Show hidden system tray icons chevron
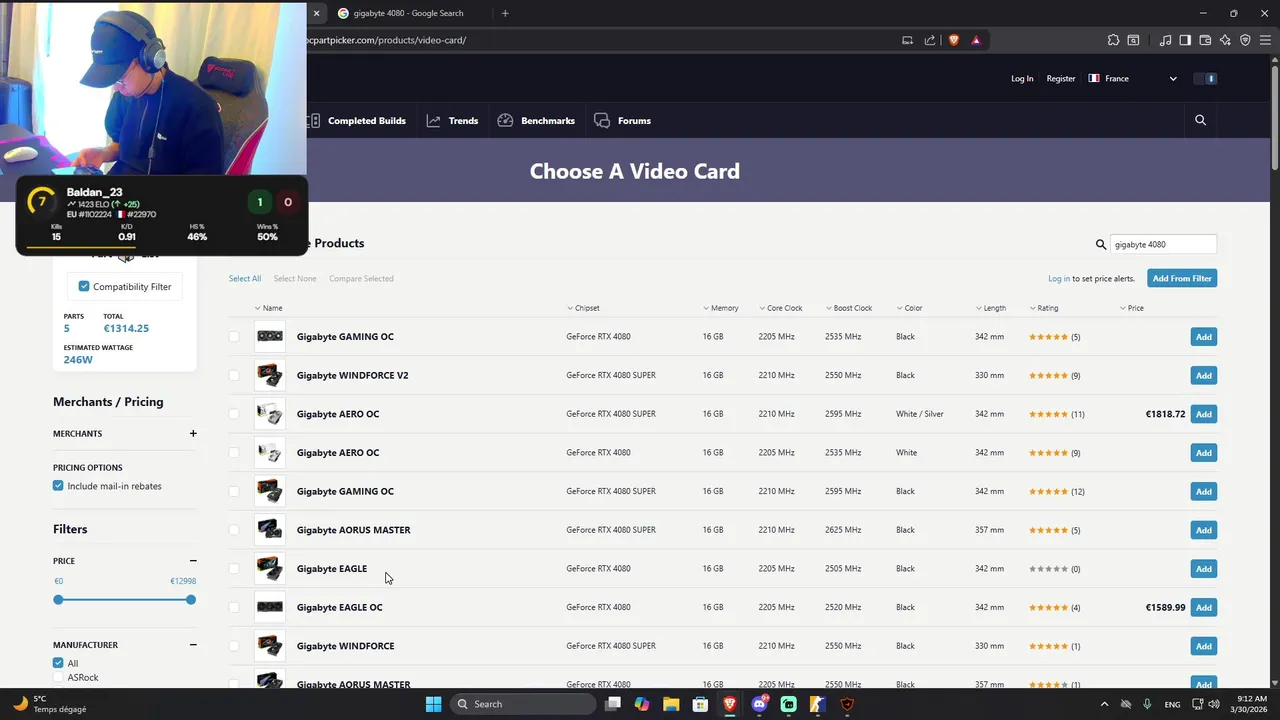This screenshot has height=720, width=1280. click(1104, 704)
